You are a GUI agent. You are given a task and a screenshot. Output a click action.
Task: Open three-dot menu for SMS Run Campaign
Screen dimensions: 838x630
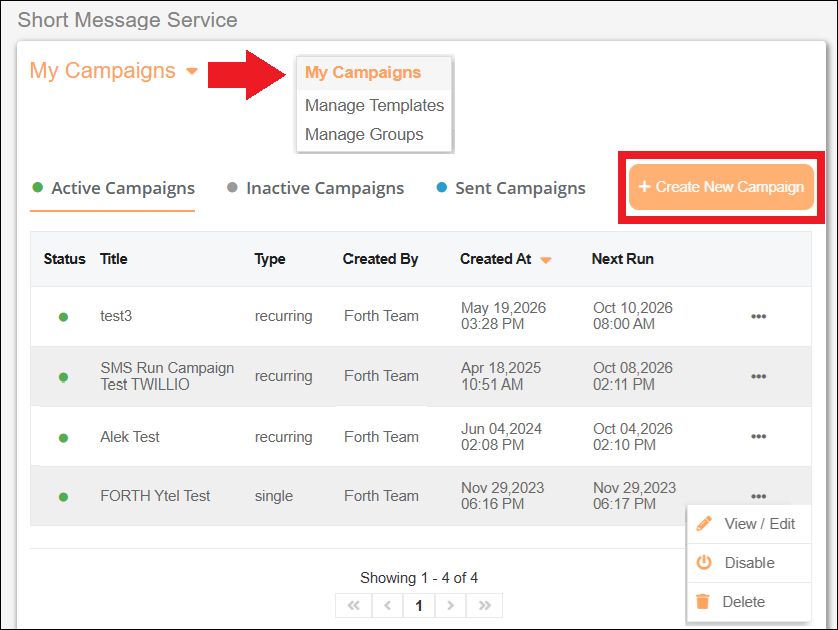[758, 376]
